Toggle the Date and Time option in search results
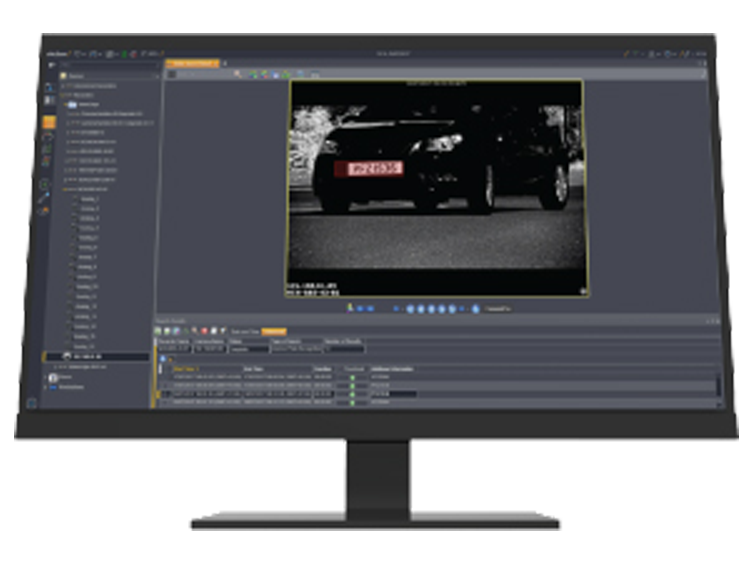752x564 pixels. point(245,331)
